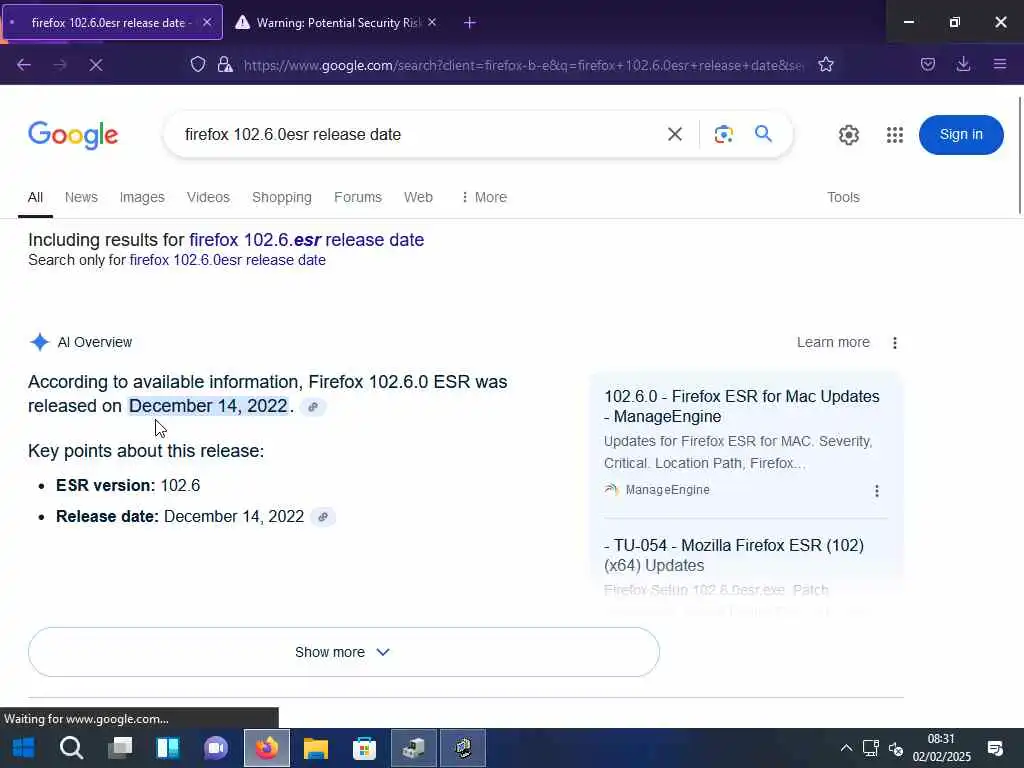Select the Videos search tab

point(208,197)
